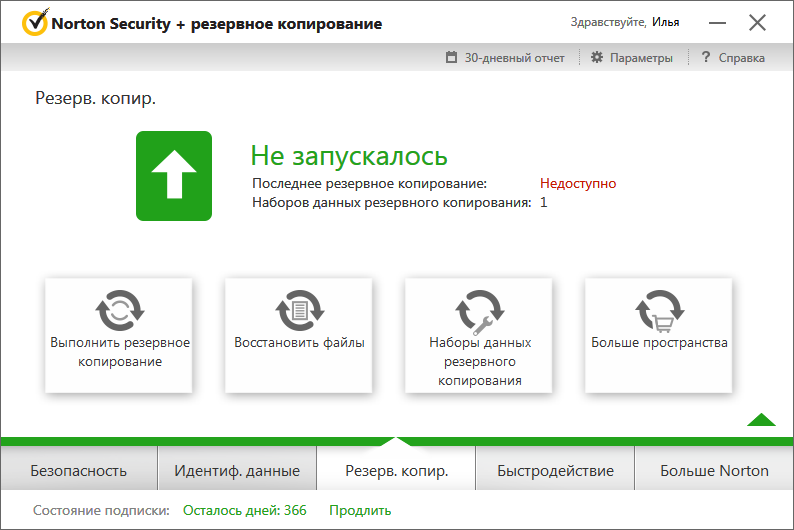Click the Резерв. копир. page heading
Screen dimensions: 794x530
pyautogui.click(x=95, y=98)
